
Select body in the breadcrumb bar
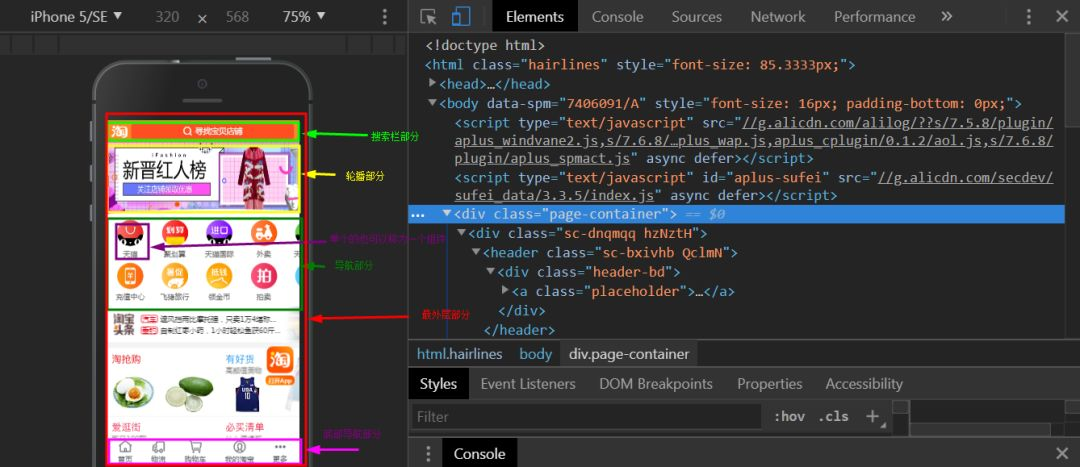[535, 354]
